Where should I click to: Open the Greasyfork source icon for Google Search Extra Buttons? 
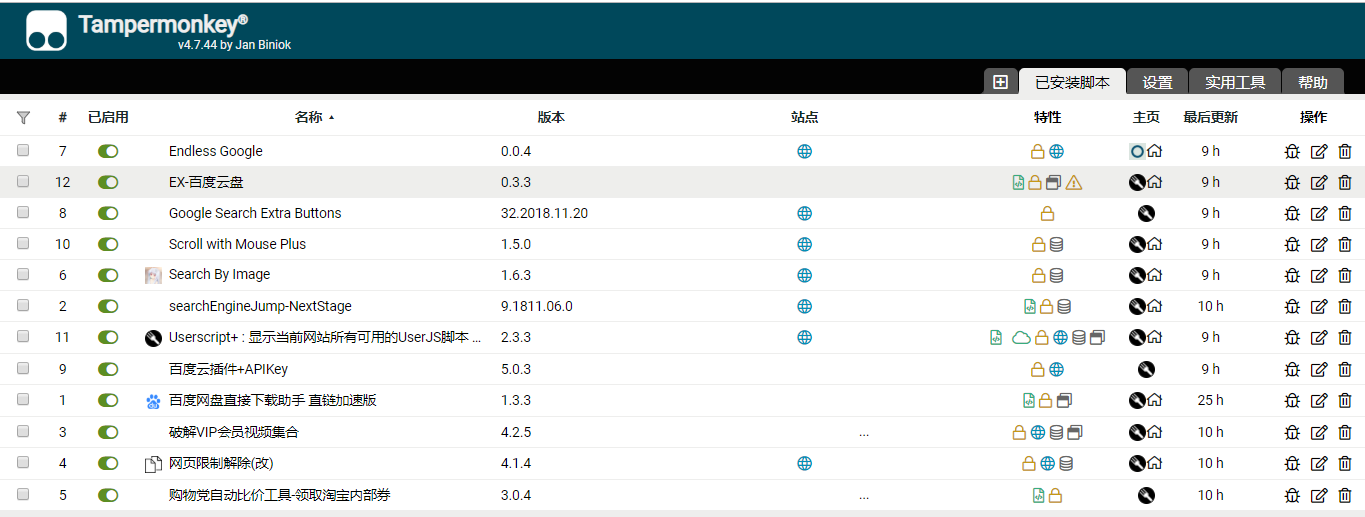[x=1146, y=213]
